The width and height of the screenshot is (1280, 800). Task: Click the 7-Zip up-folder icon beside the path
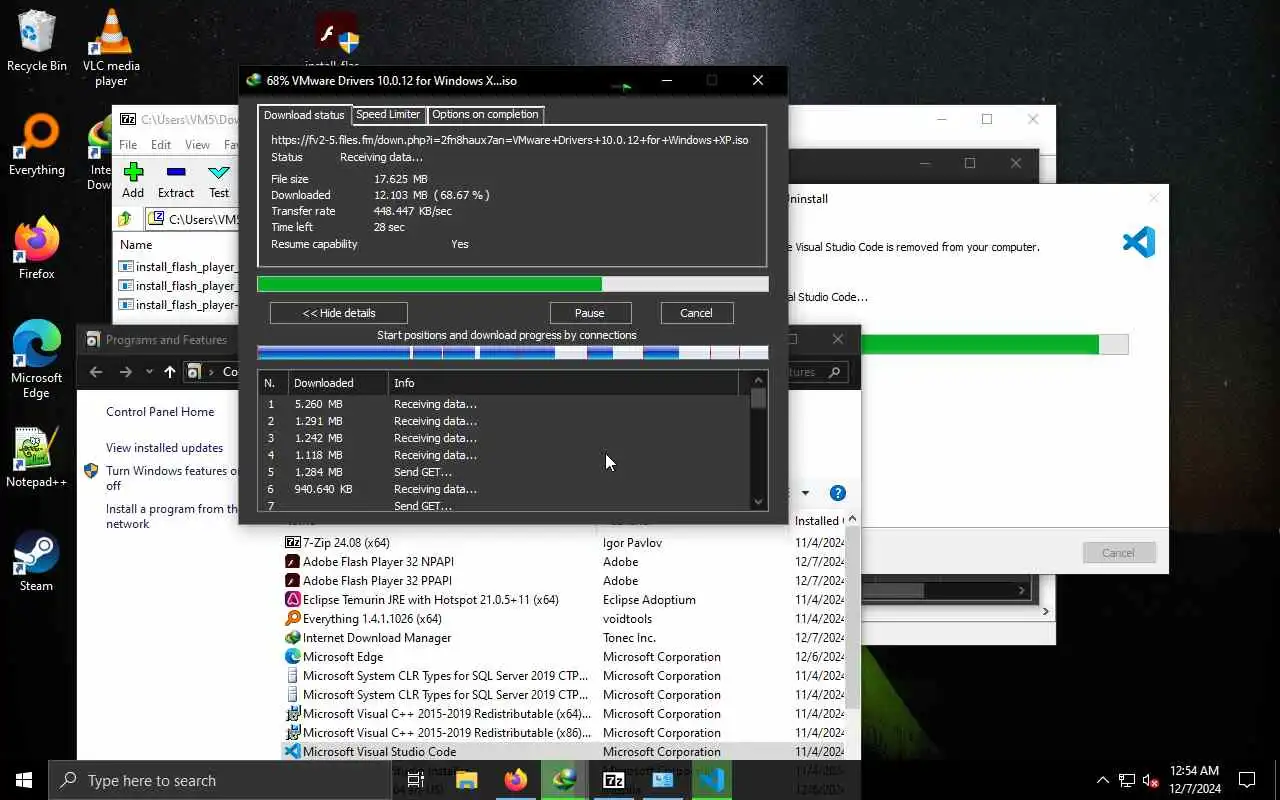[125, 219]
